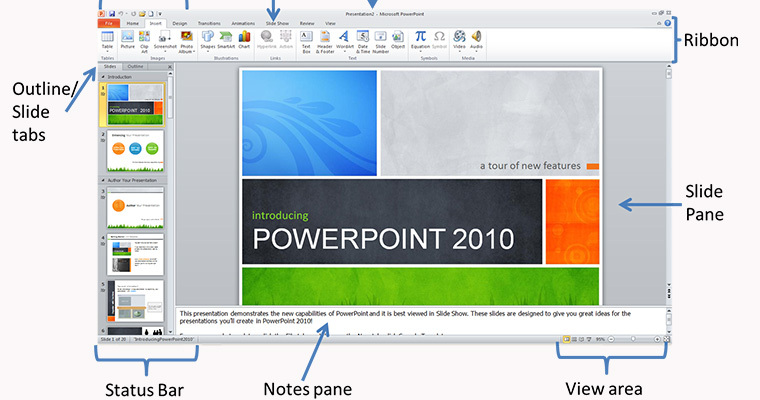Click the Hyperlink button

(x=266, y=40)
